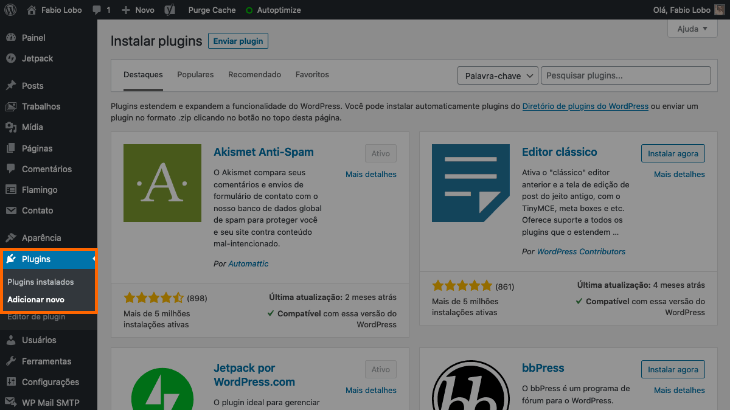This screenshot has width=730, height=410.
Task: Click the (861) rating count text
Action: tap(505, 287)
